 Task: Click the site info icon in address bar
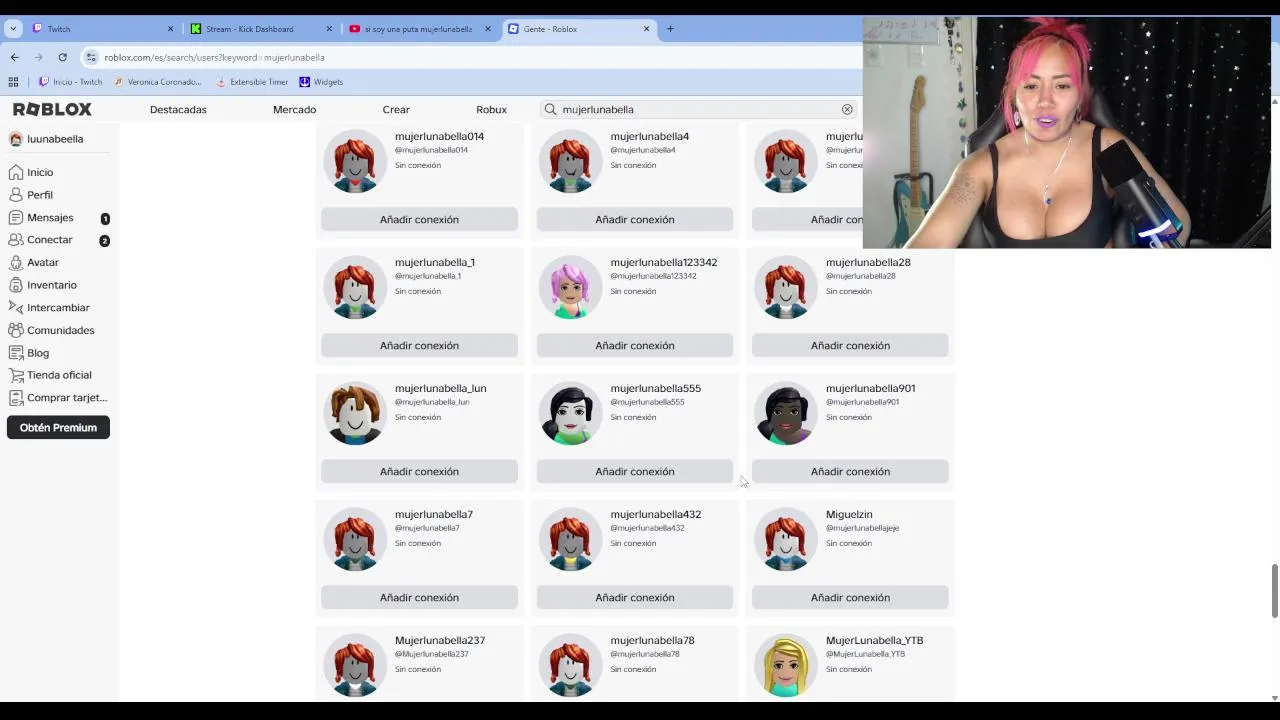(91, 57)
